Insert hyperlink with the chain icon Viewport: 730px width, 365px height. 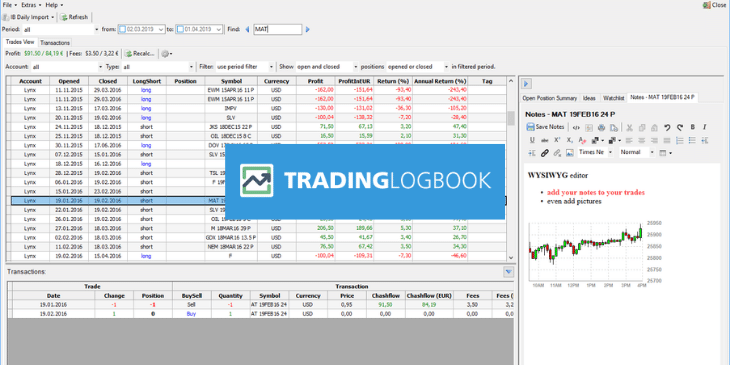[545, 152]
